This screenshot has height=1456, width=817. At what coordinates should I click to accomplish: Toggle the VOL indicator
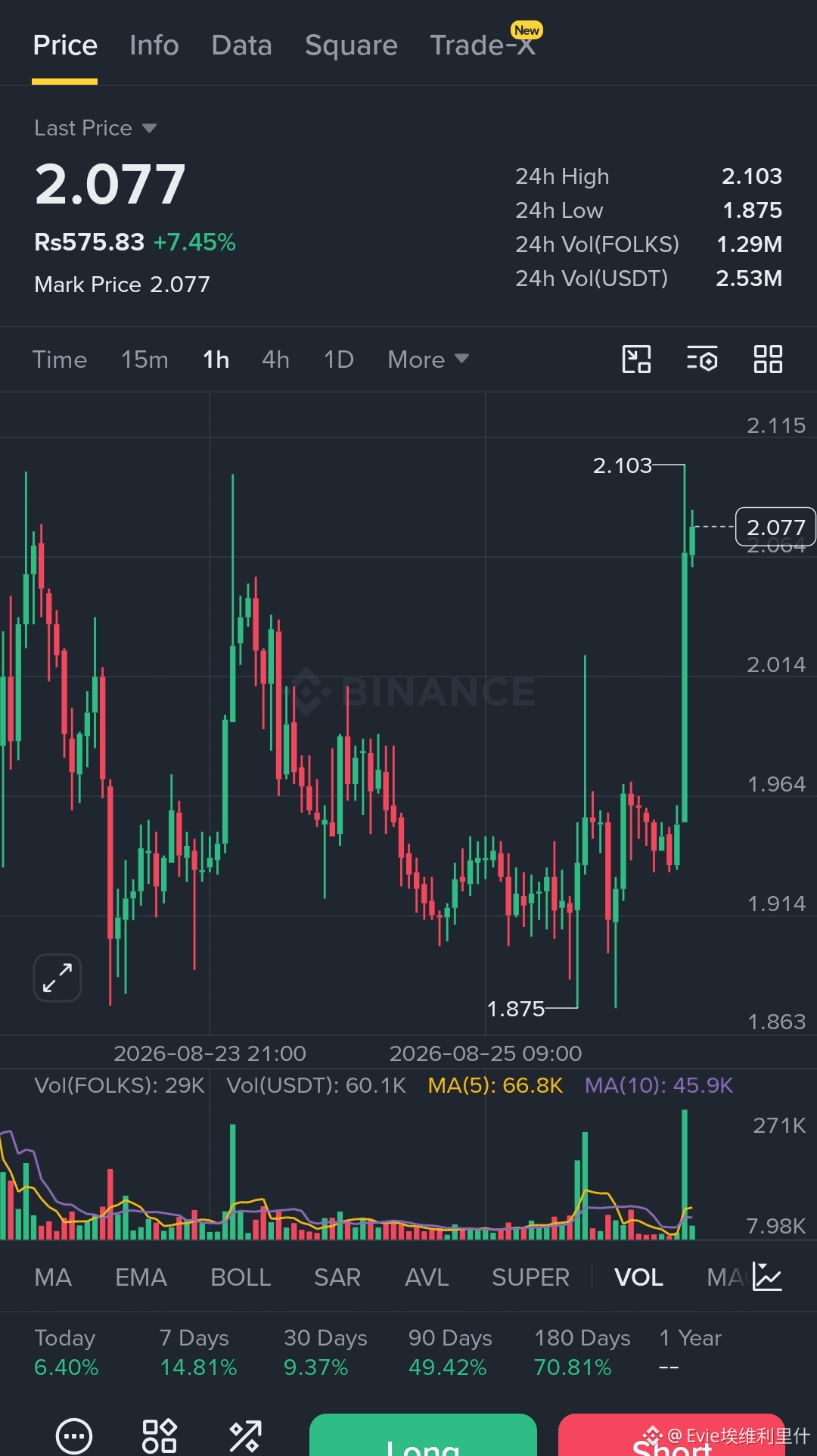point(638,1277)
